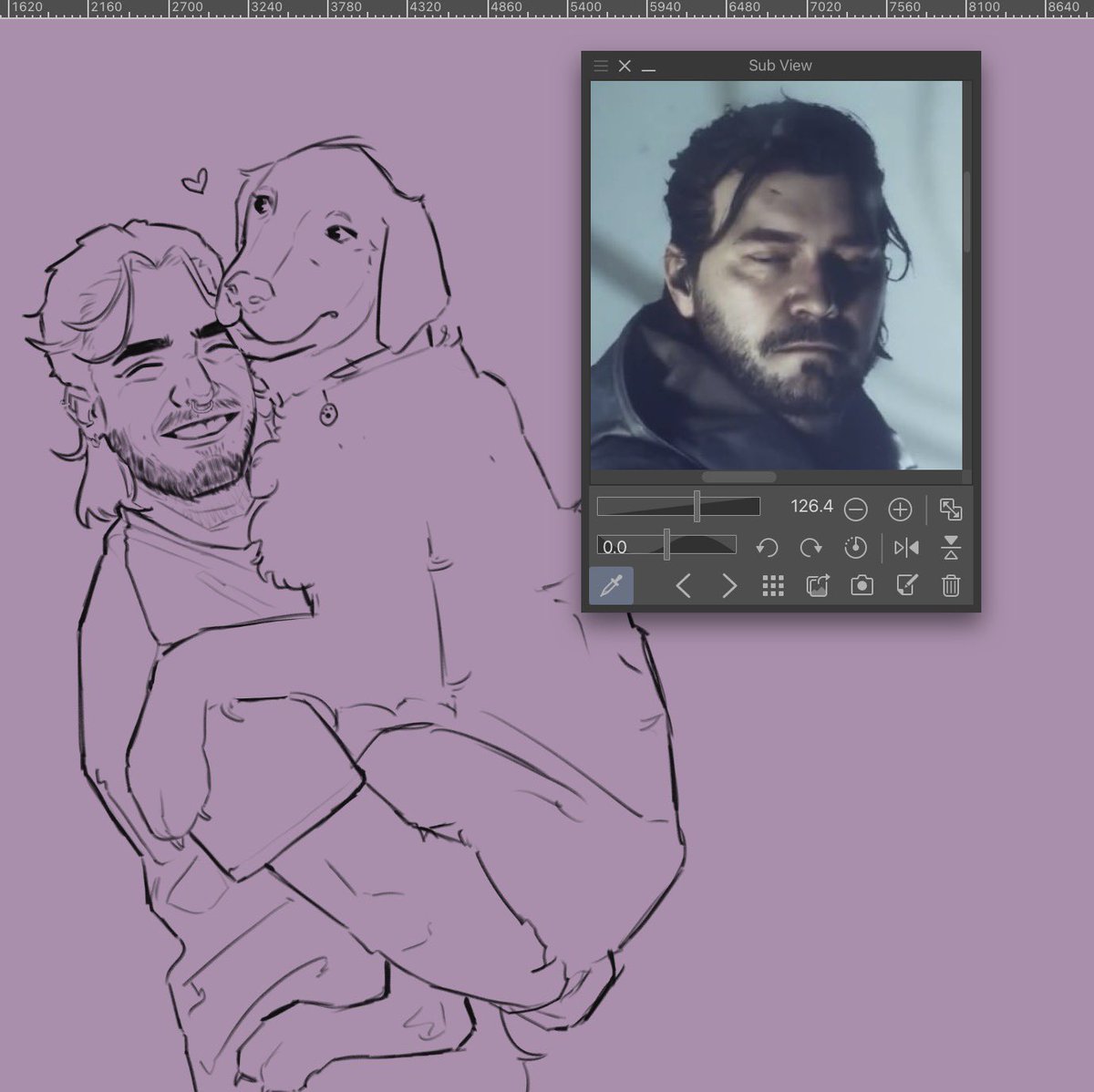
Task: Click the reference photo in Sub View
Action: [x=776, y=275]
